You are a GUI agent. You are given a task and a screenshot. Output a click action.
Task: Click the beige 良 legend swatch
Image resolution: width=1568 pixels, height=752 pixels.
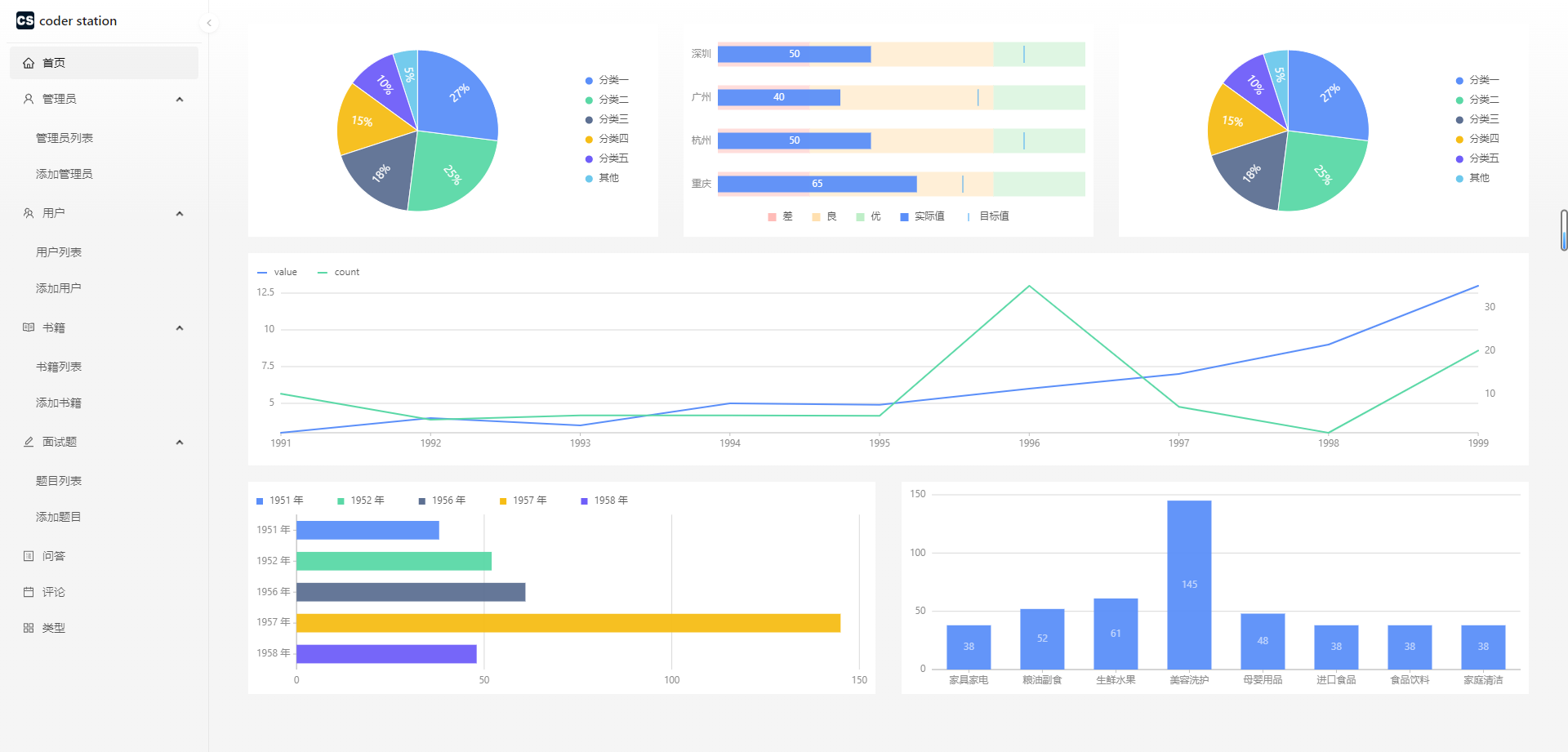tap(816, 217)
